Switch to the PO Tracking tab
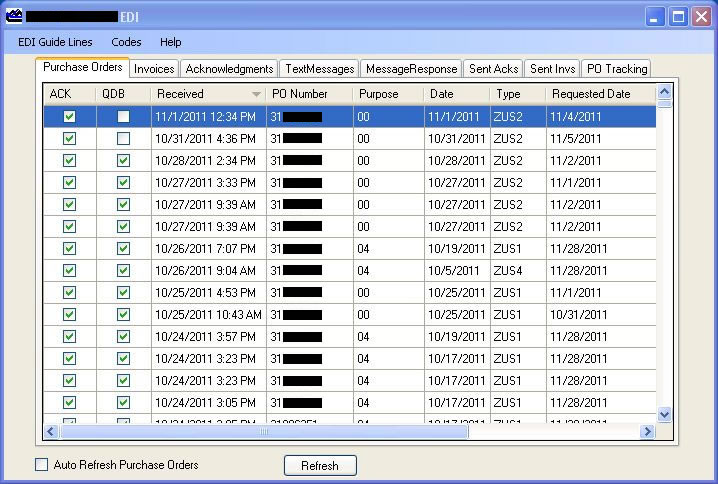This screenshot has width=718, height=484. [x=616, y=69]
